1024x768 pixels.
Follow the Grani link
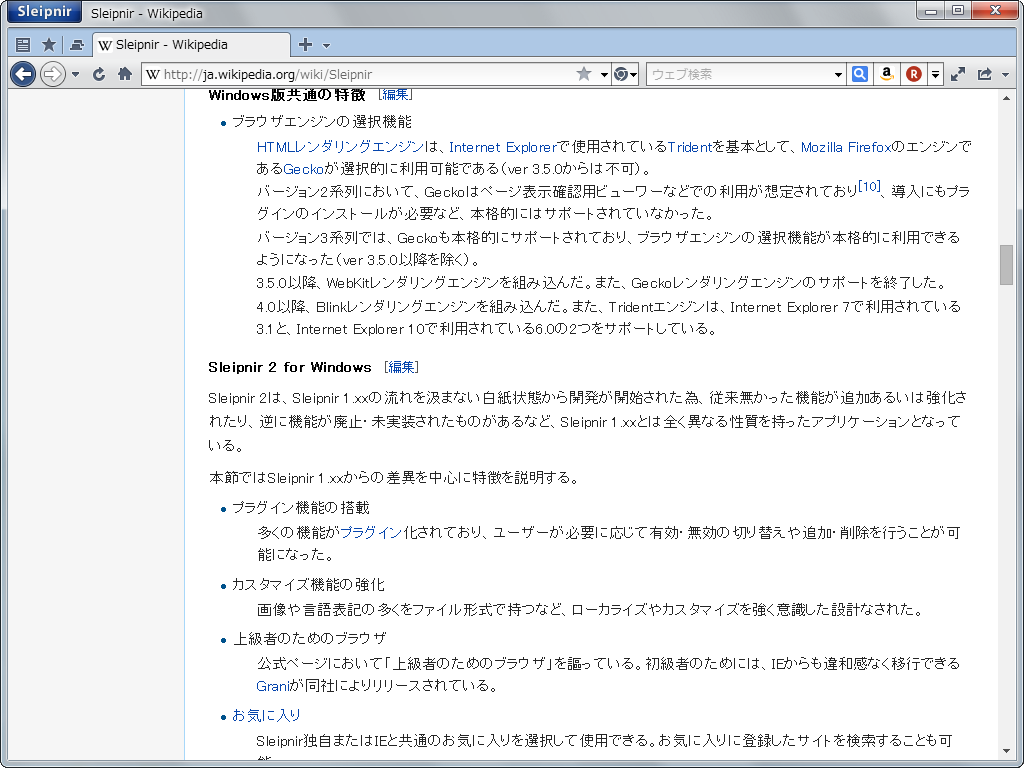click(273, 686)
